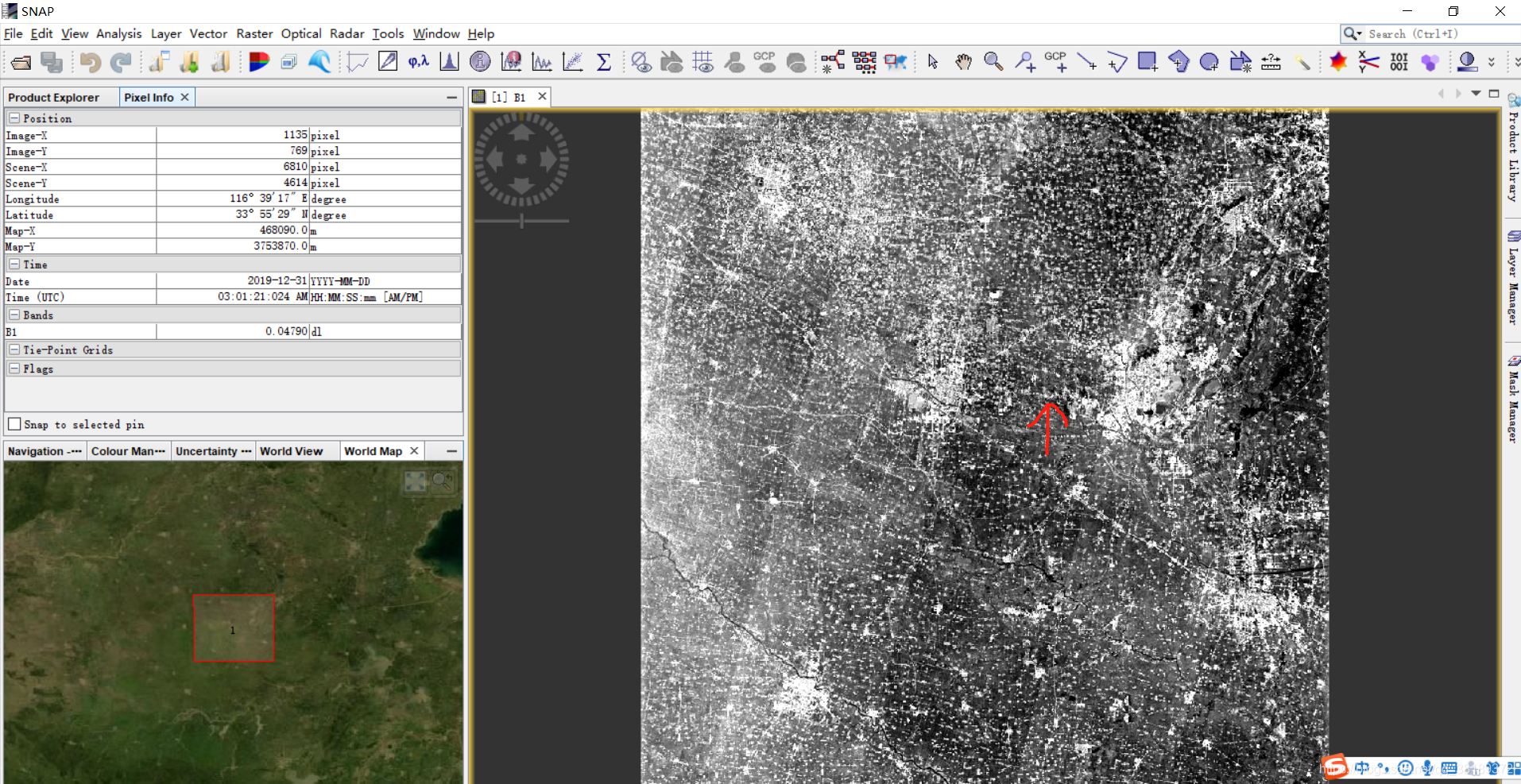
Task: Open the Statistics panel via sigma icon
Action: tap(605, 62)
